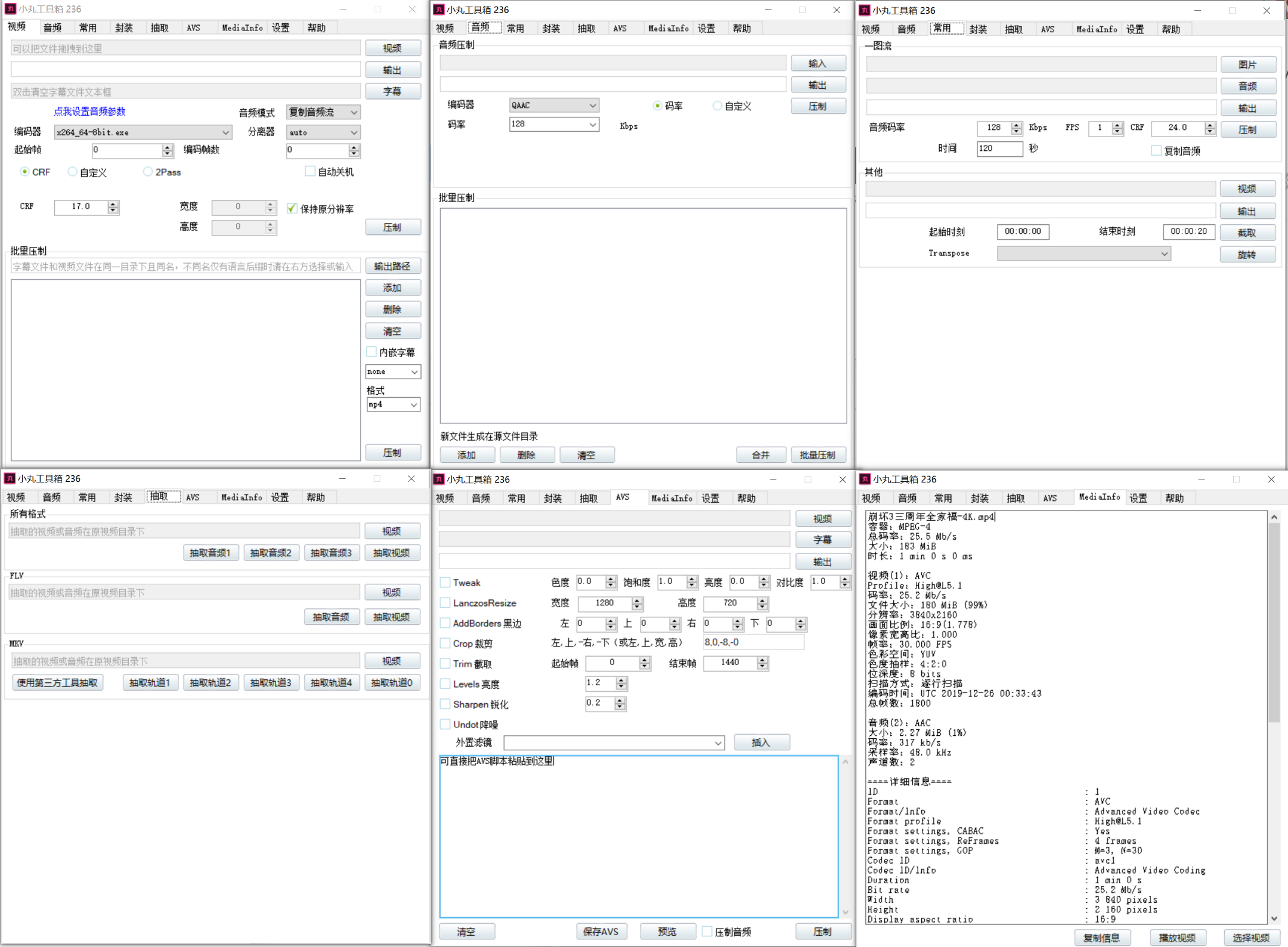Click the 点我设置音频参数 link
The height and width of the screenshot is (947, 1288).
coord(89,112)
